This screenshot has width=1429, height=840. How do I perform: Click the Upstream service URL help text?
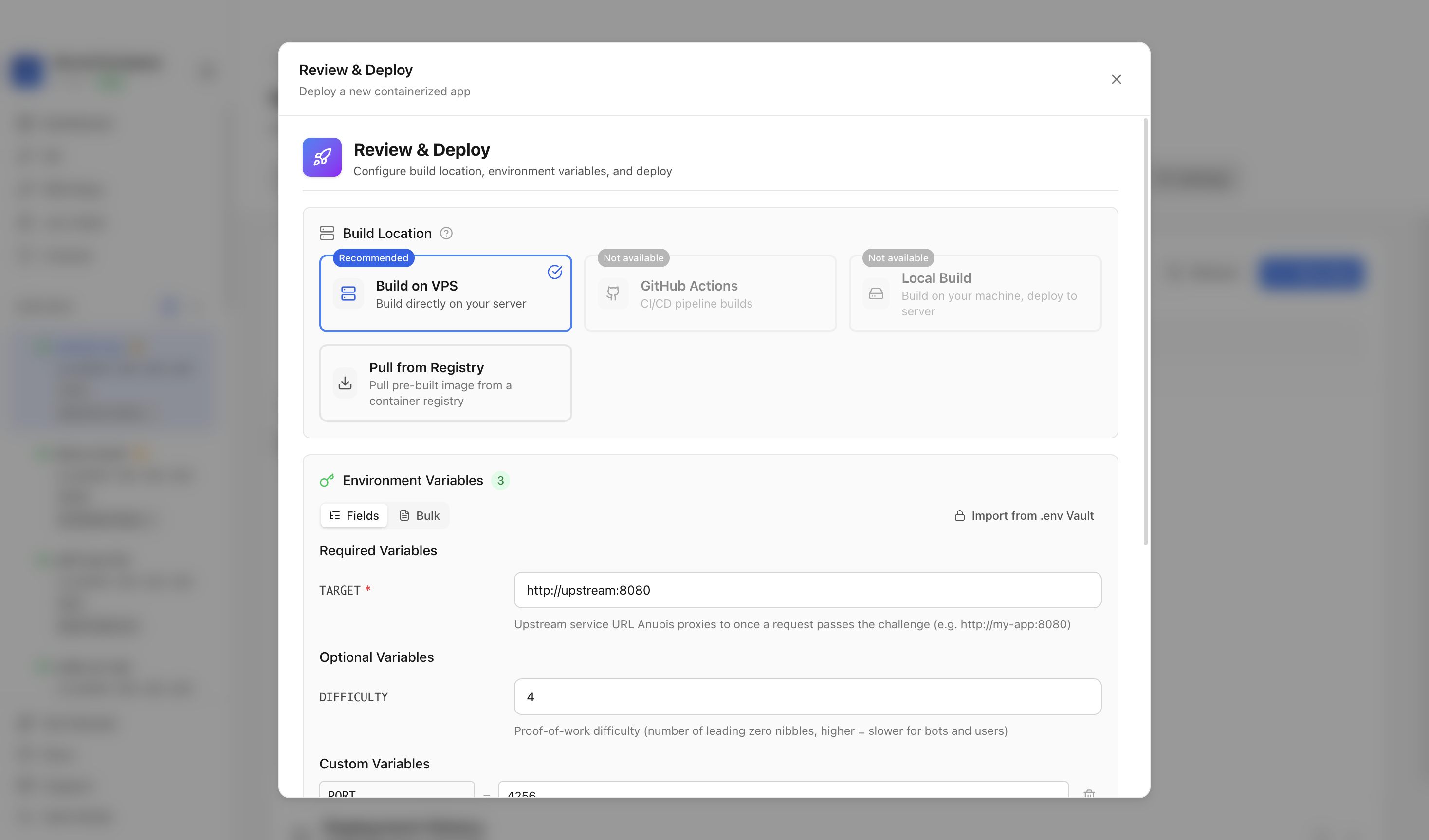792,624
